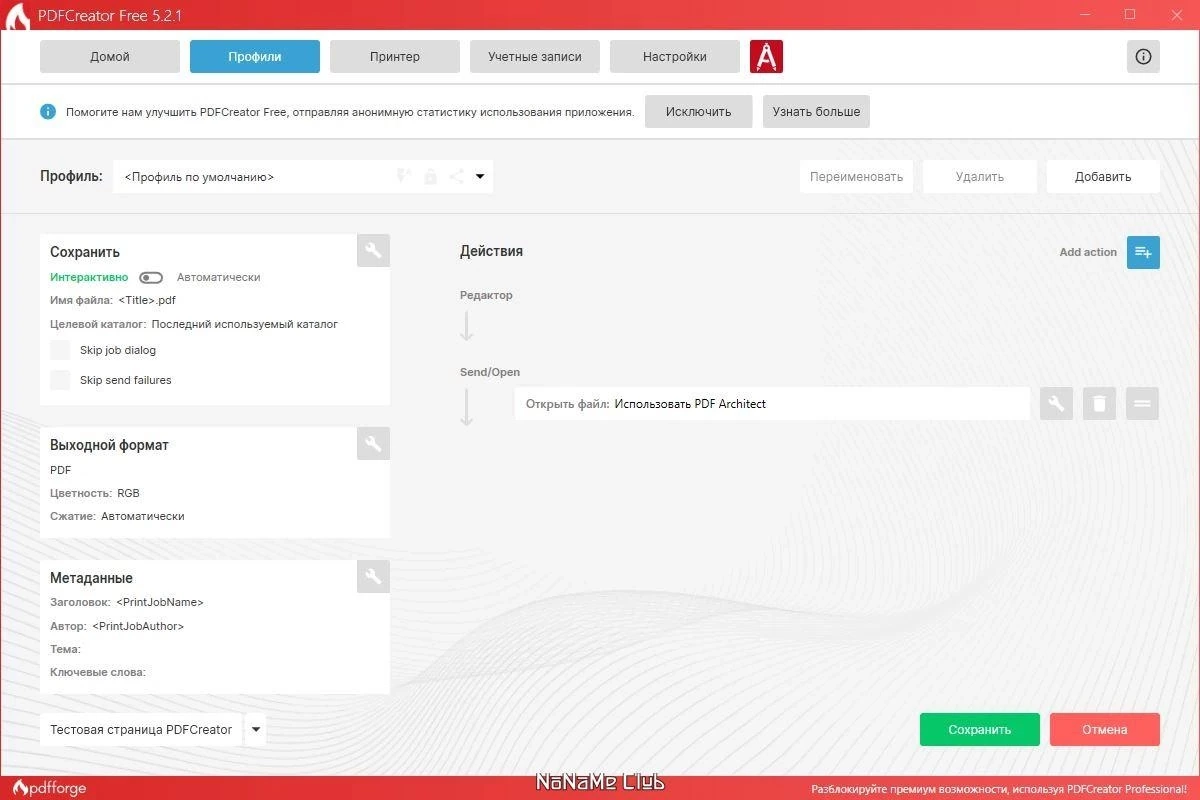This screenshot has width=1200, height=800.
Task: Print Тестовая страница PDFCreator
Action: pyautogui.click(x=141, y=729)
